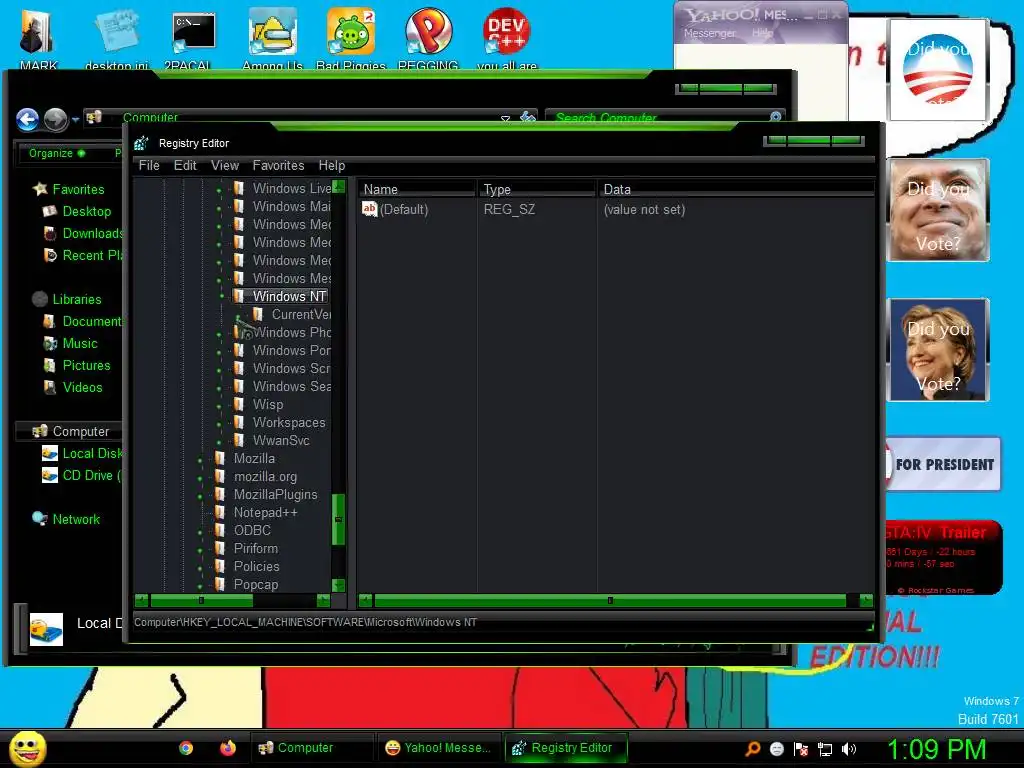
Task: Click the Hillary Did you Vote thumbnail
Action: click(x=938, y=349)
